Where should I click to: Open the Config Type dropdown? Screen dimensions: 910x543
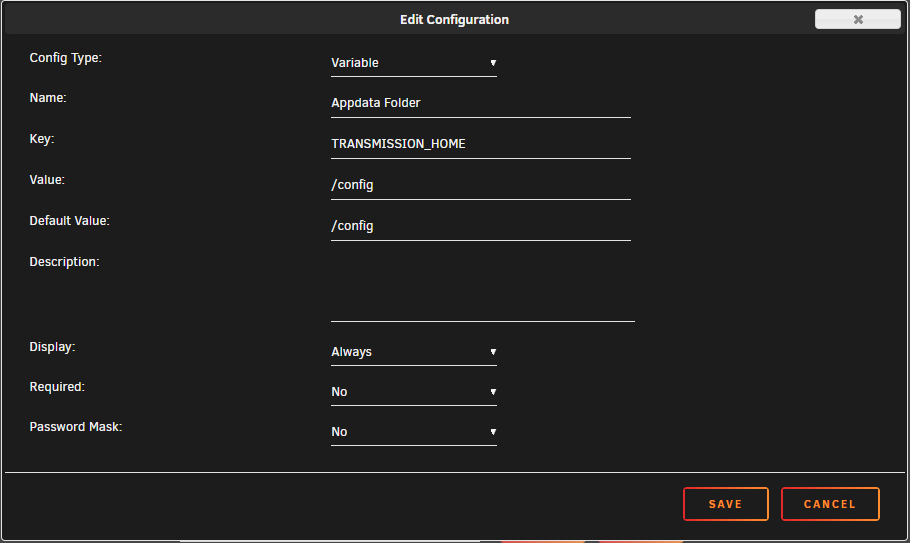tap(414, 63)
